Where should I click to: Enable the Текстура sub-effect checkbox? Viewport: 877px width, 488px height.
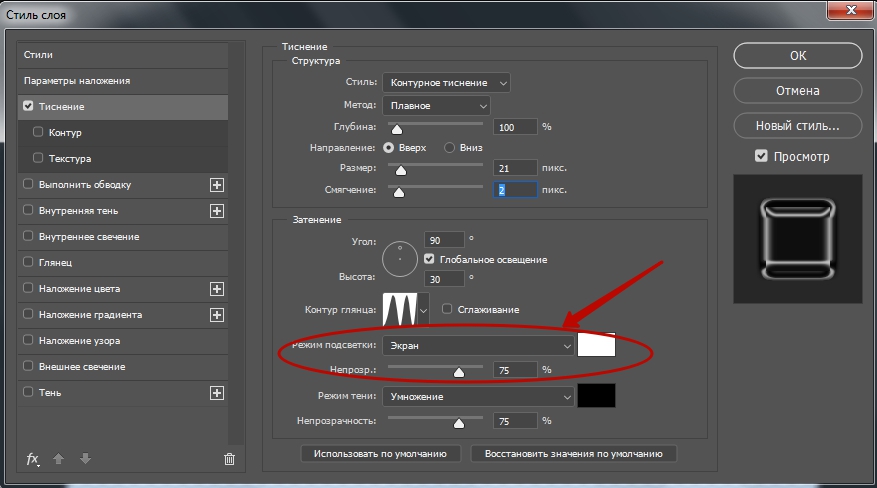coord(38,158)
